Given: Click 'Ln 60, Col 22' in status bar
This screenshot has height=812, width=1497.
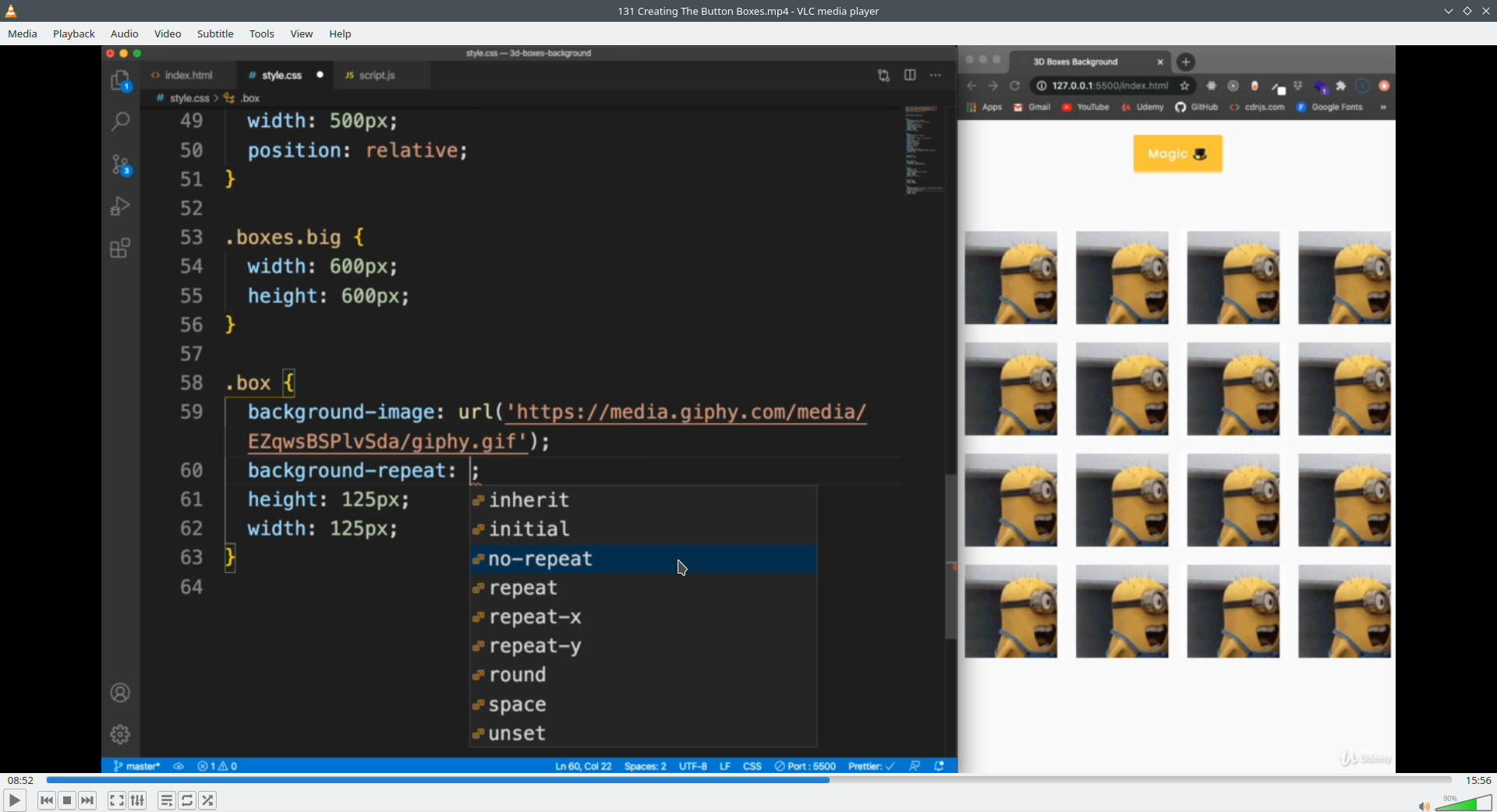Looking at the screenshot, I should point(583,766).
